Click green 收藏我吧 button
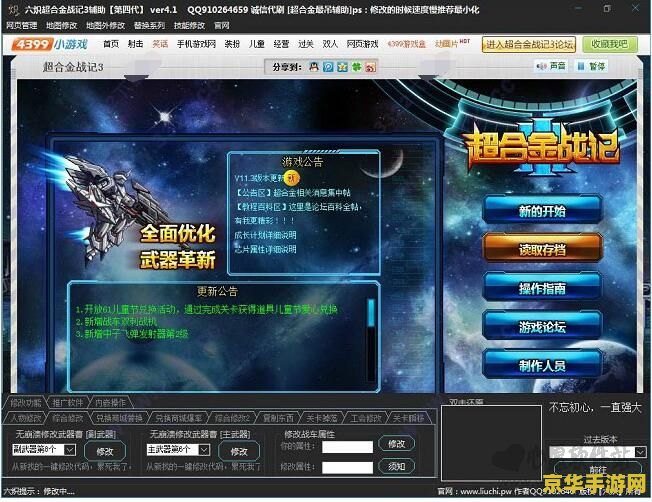This screenshot has height=502, width=652. point(610,44)
